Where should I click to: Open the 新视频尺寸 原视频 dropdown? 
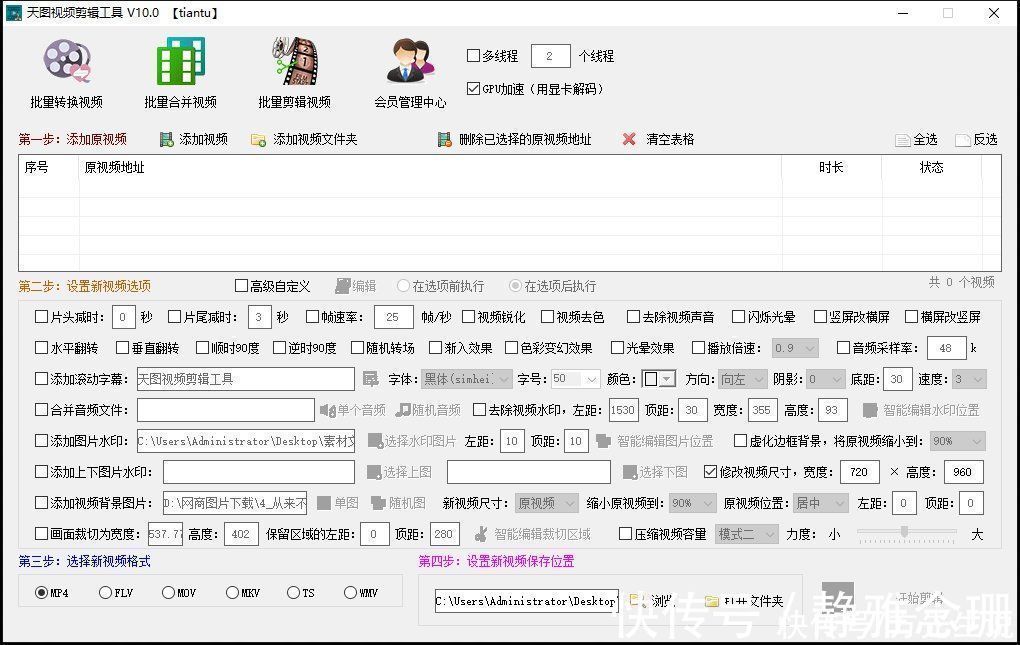[x=546, y=503]
